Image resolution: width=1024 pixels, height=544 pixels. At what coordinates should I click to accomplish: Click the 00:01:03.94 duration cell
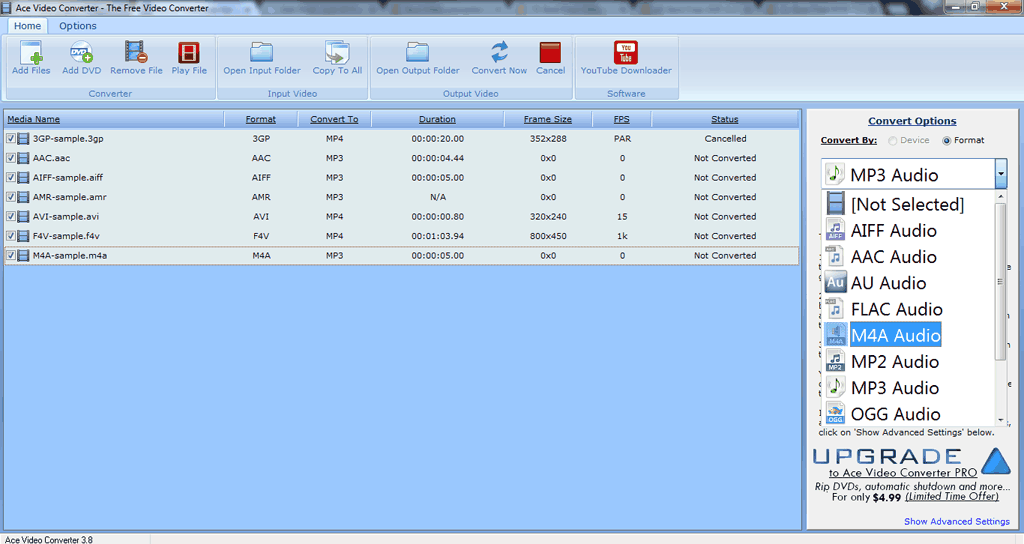[438, 236]
